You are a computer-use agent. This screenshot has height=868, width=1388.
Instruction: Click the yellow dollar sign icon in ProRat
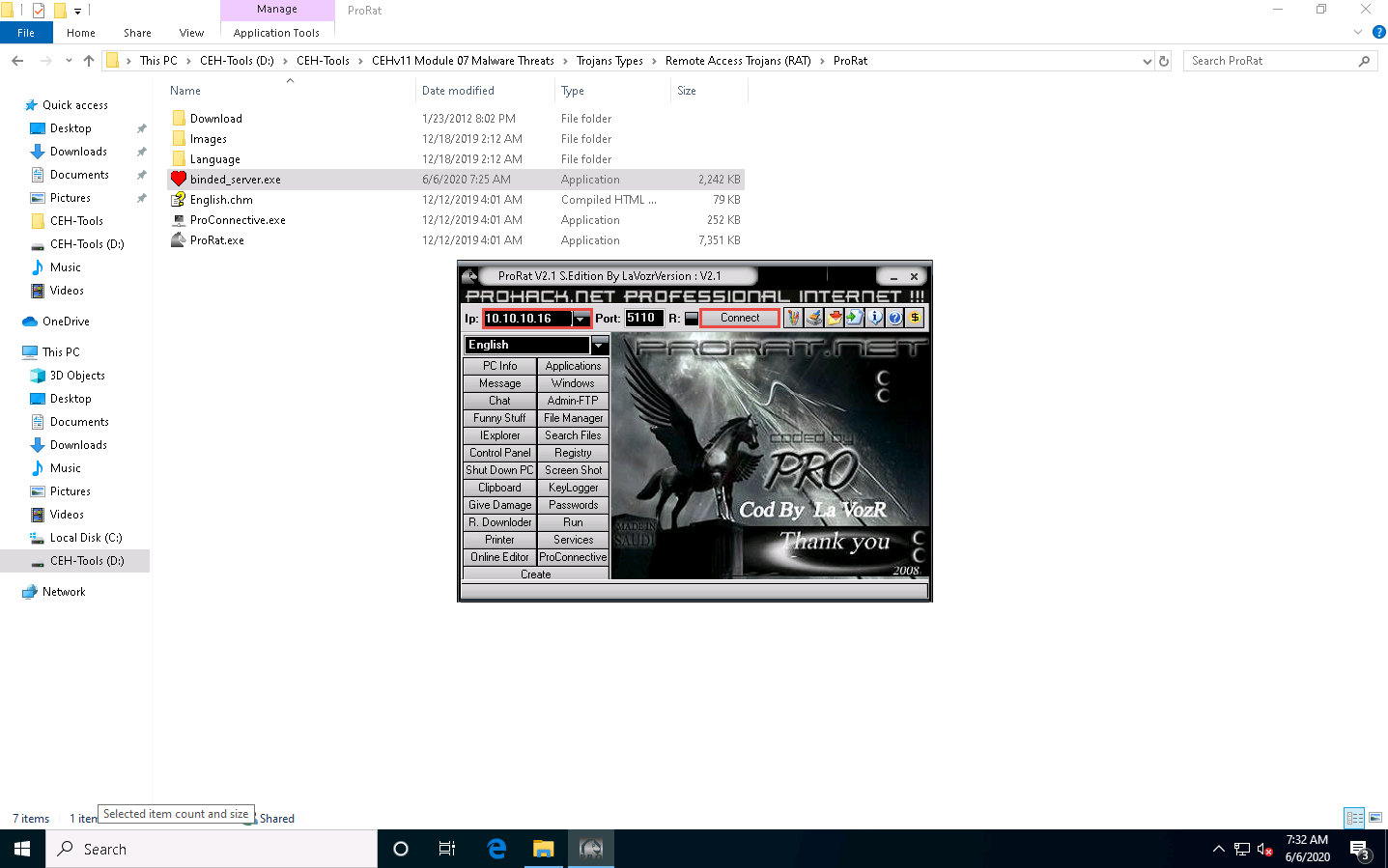915,318
